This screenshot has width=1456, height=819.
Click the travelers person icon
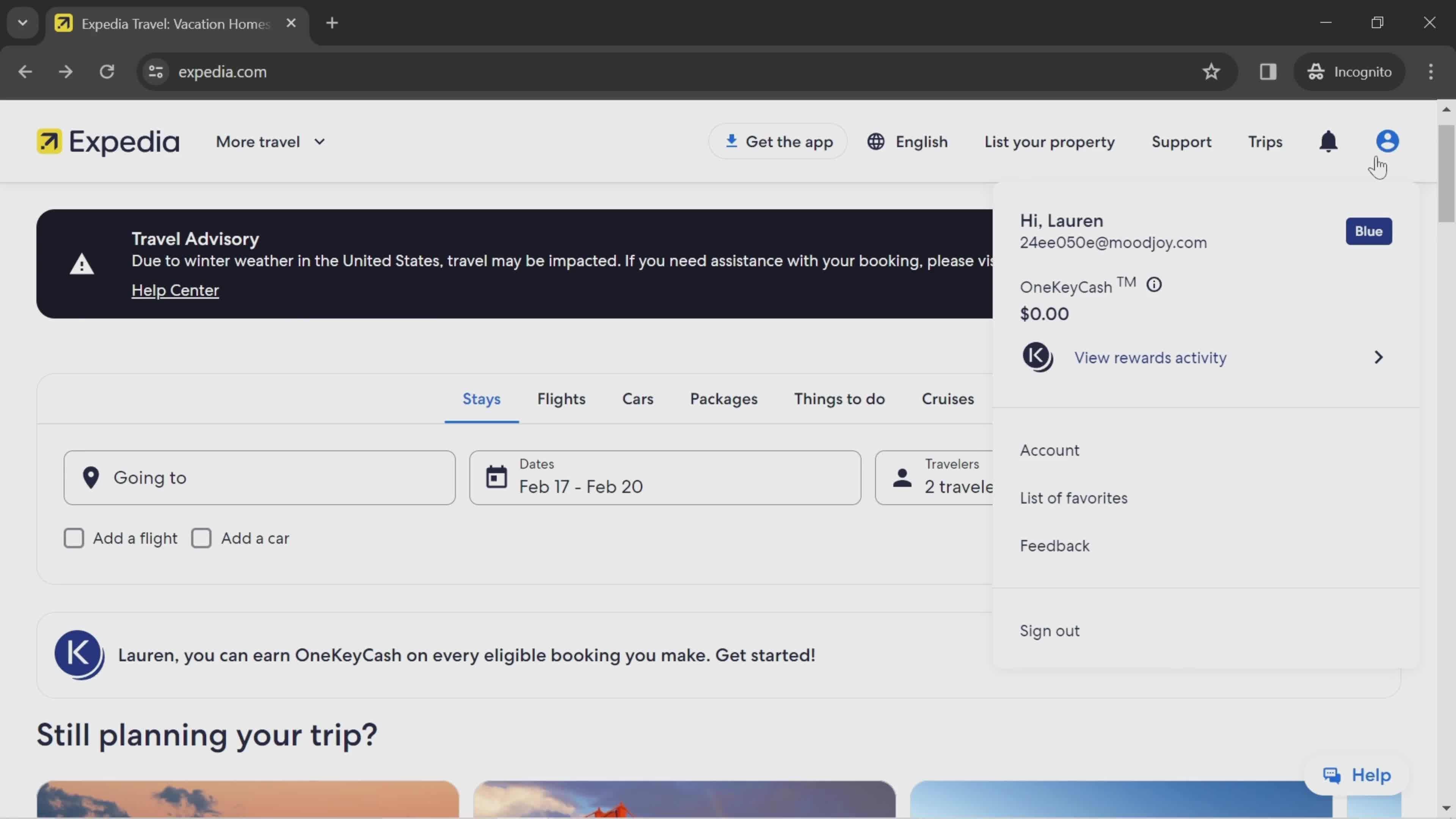(902, 478)
